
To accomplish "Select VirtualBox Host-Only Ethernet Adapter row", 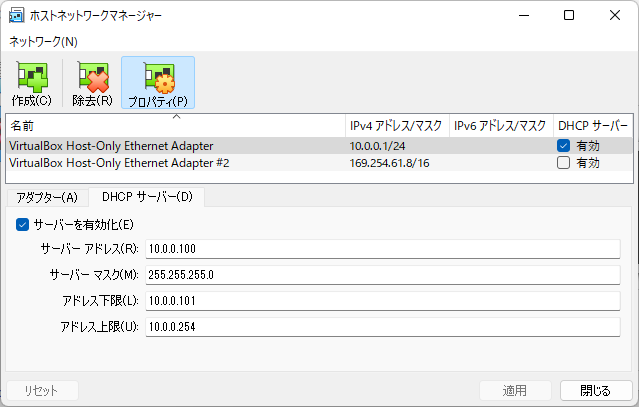I will tap(320, 145).
